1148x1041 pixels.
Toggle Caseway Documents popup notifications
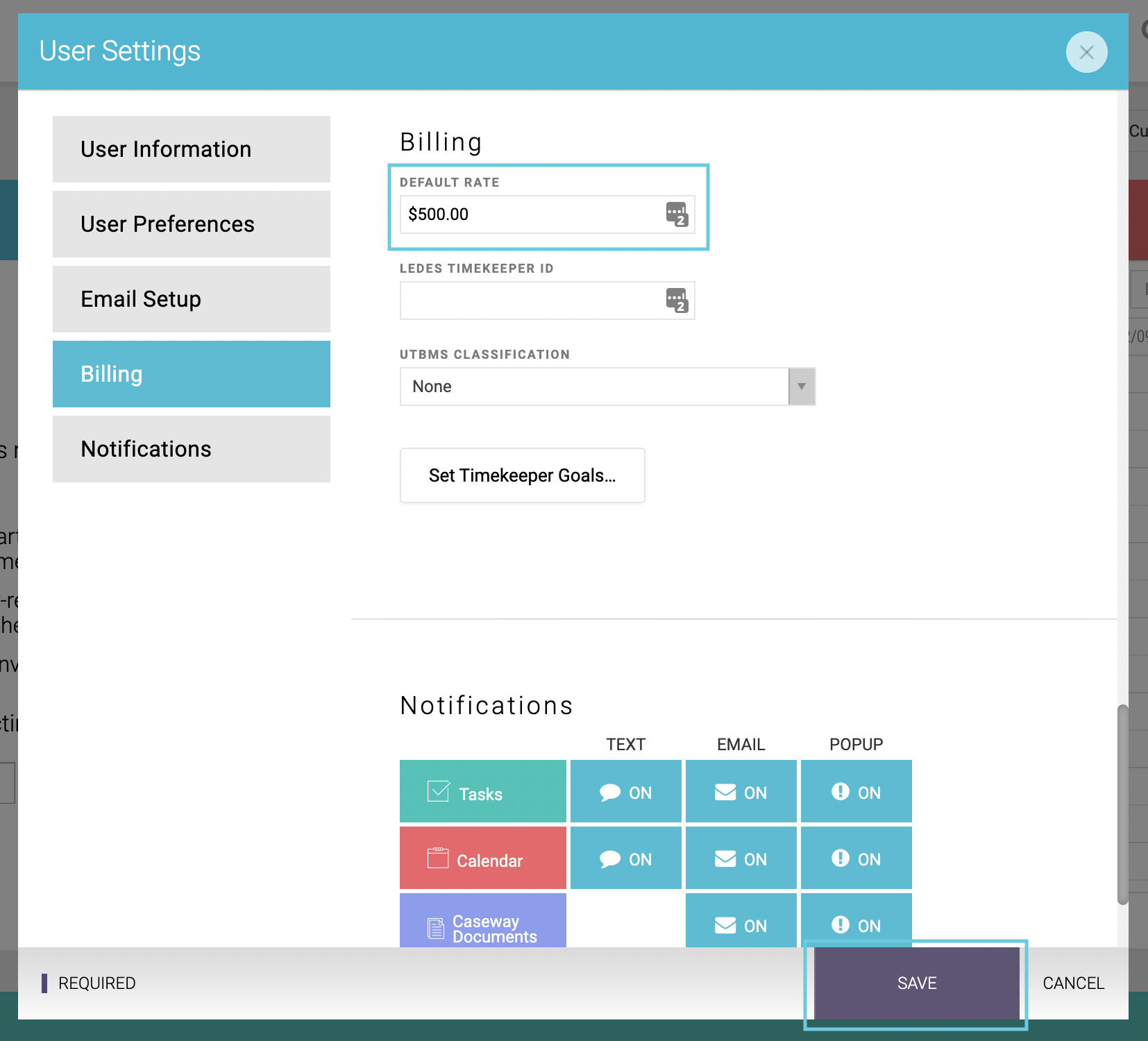(x=856, y=924)
